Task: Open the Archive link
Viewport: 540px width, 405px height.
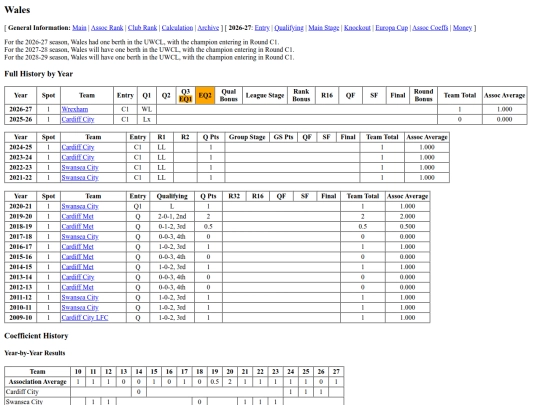Action: coord(208,28)
